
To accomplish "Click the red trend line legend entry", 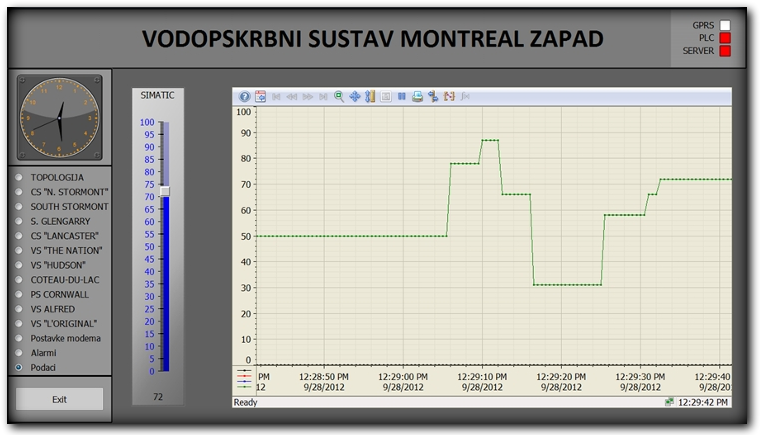I will 244,376.
